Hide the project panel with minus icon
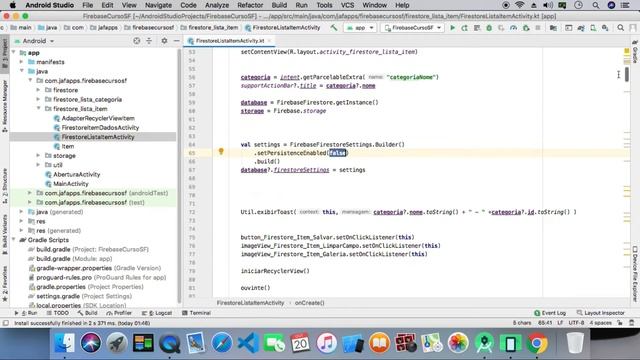This screenshot has width=640, height=360. pos(176,41)
